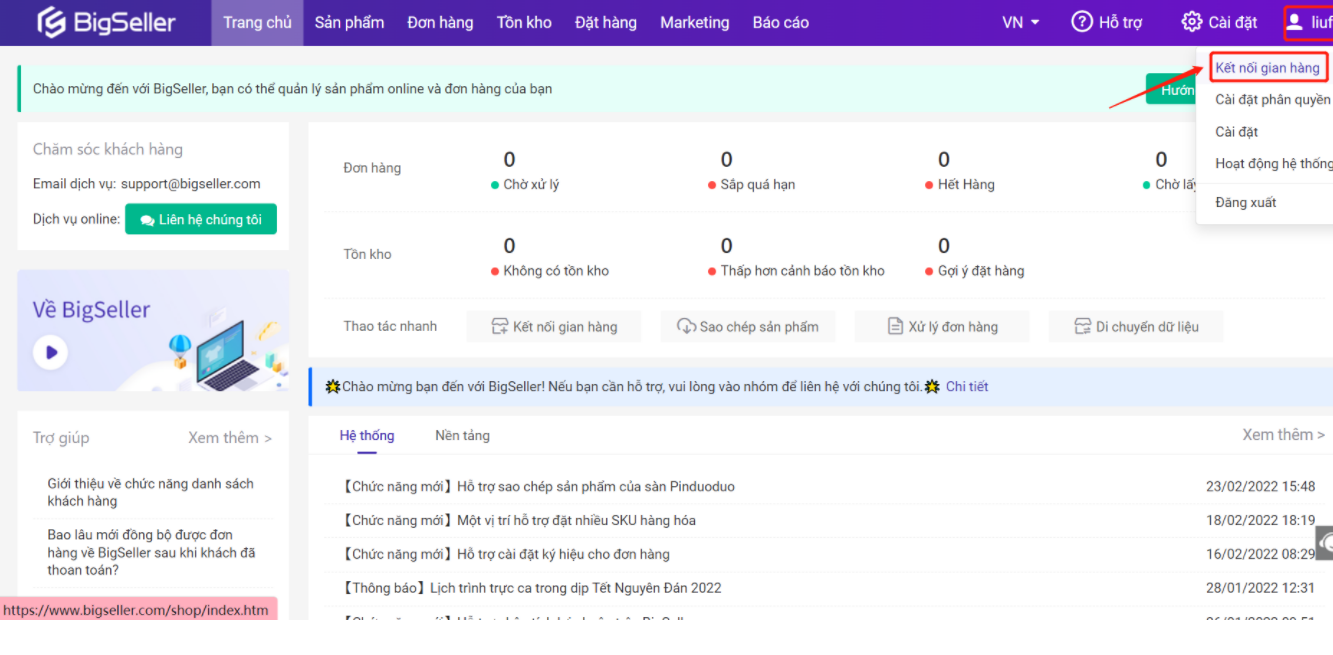Open the Pinduoduo product copy announcement
The width and height of the screenshot is (1333, 655).
point(539,487)
